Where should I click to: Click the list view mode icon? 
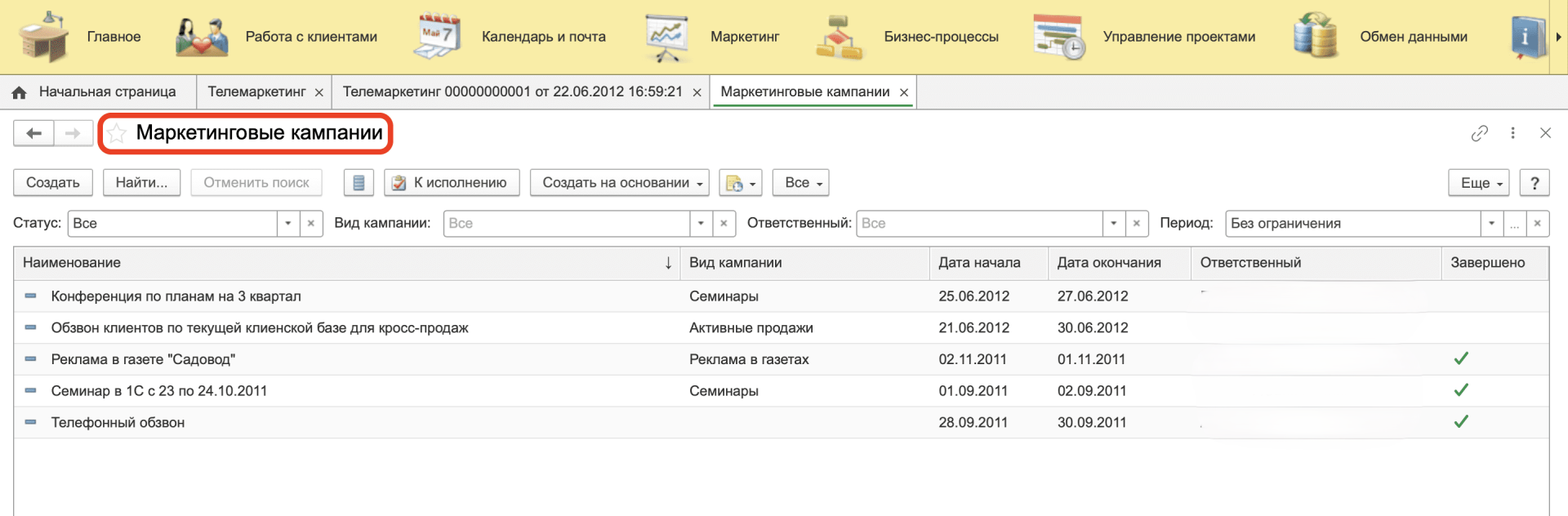359,183
